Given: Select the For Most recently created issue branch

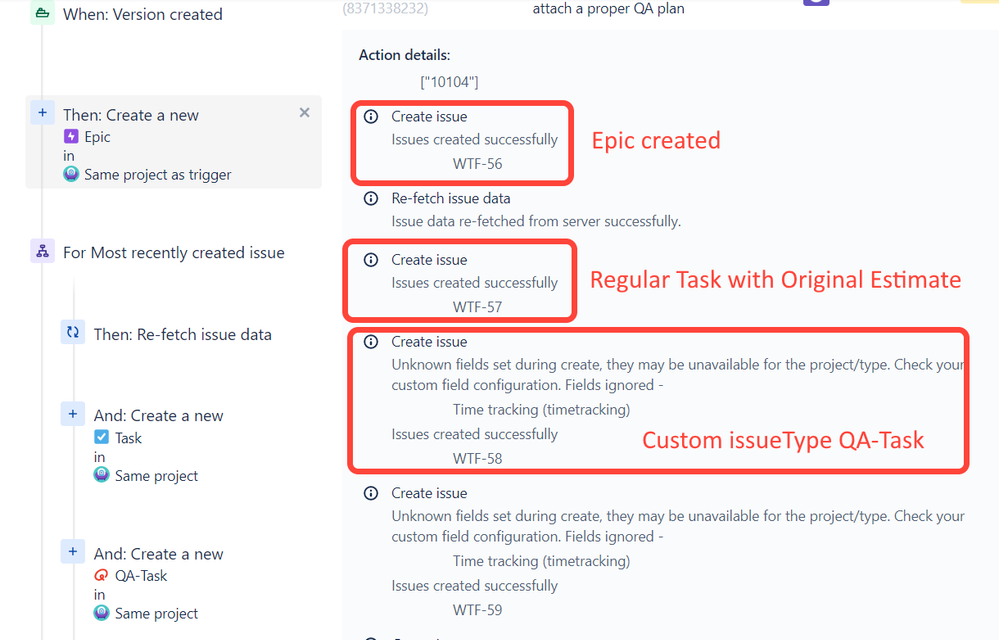Looking at the screenshot, I should [x=174, y=252].
